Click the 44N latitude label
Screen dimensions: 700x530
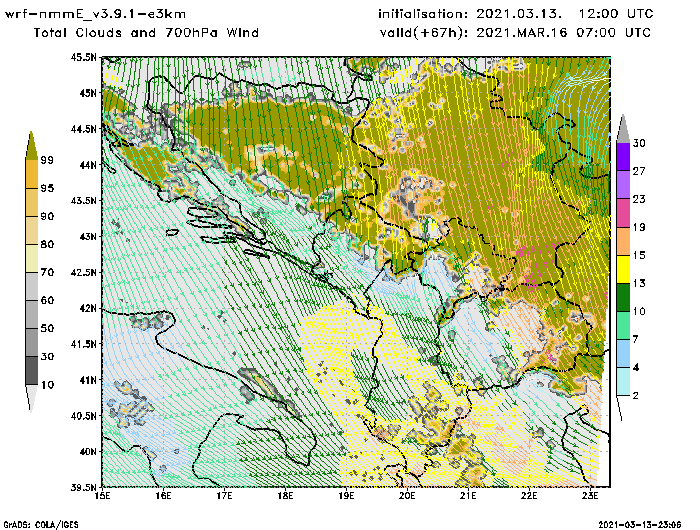pyautogui.click(x=88, y=165)
